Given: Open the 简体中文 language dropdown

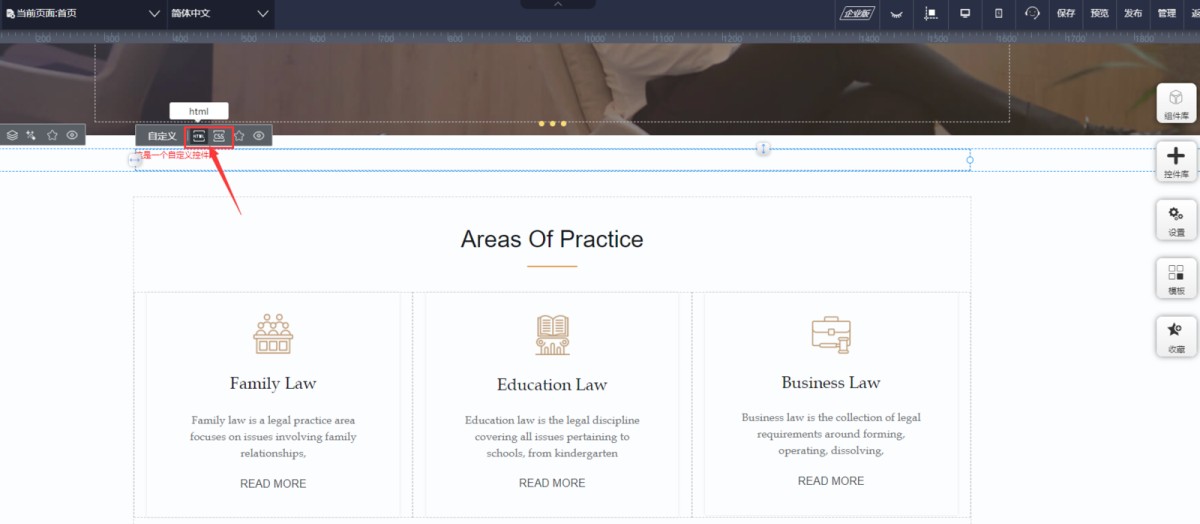Looking at the screenshot, I should (219, 13).
